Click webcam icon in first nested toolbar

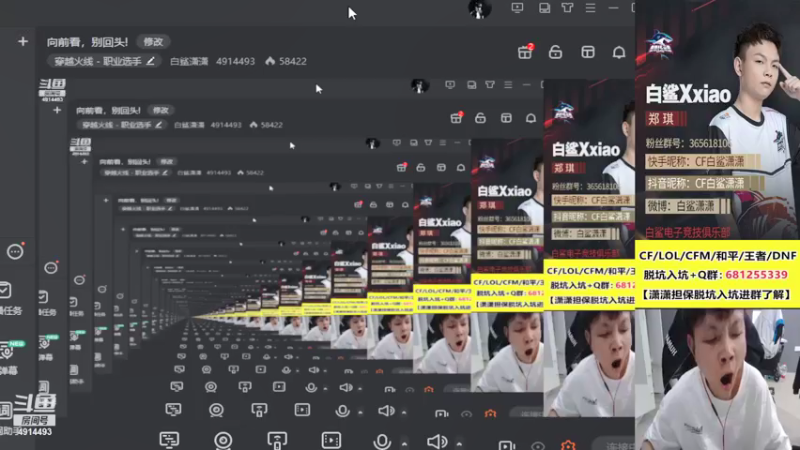(216, 410)
